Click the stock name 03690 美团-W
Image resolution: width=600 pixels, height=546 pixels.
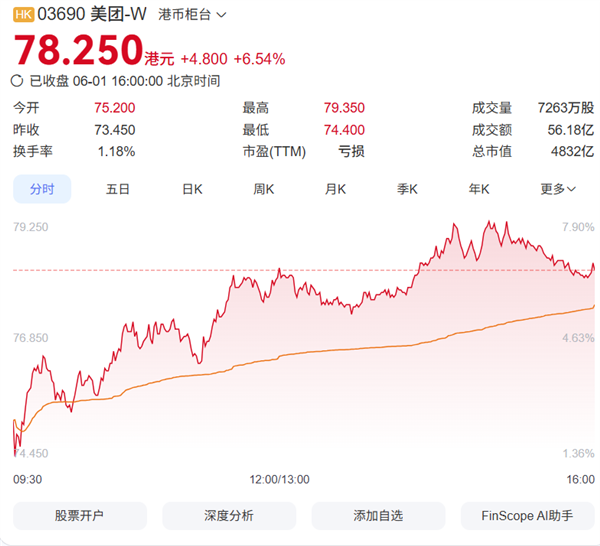[92, 15]
